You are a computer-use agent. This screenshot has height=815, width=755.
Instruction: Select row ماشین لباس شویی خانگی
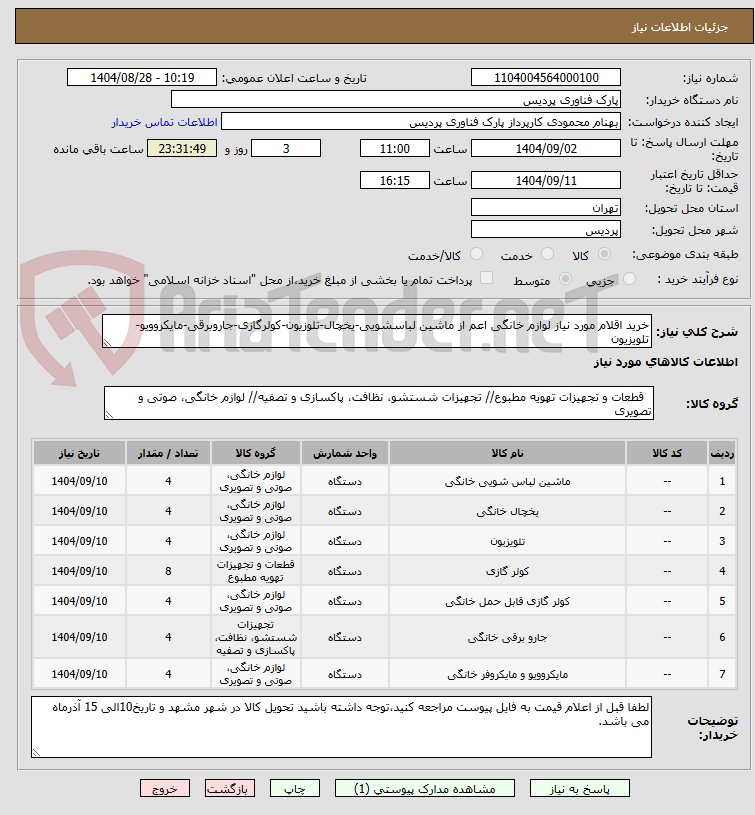coord(385,481)
